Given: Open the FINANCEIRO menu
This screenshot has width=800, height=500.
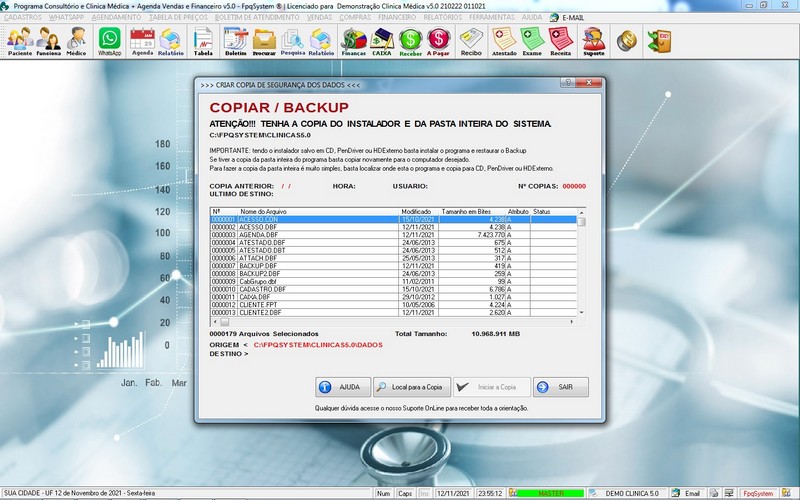Looking at the screenshot, I should coord(397,17).
